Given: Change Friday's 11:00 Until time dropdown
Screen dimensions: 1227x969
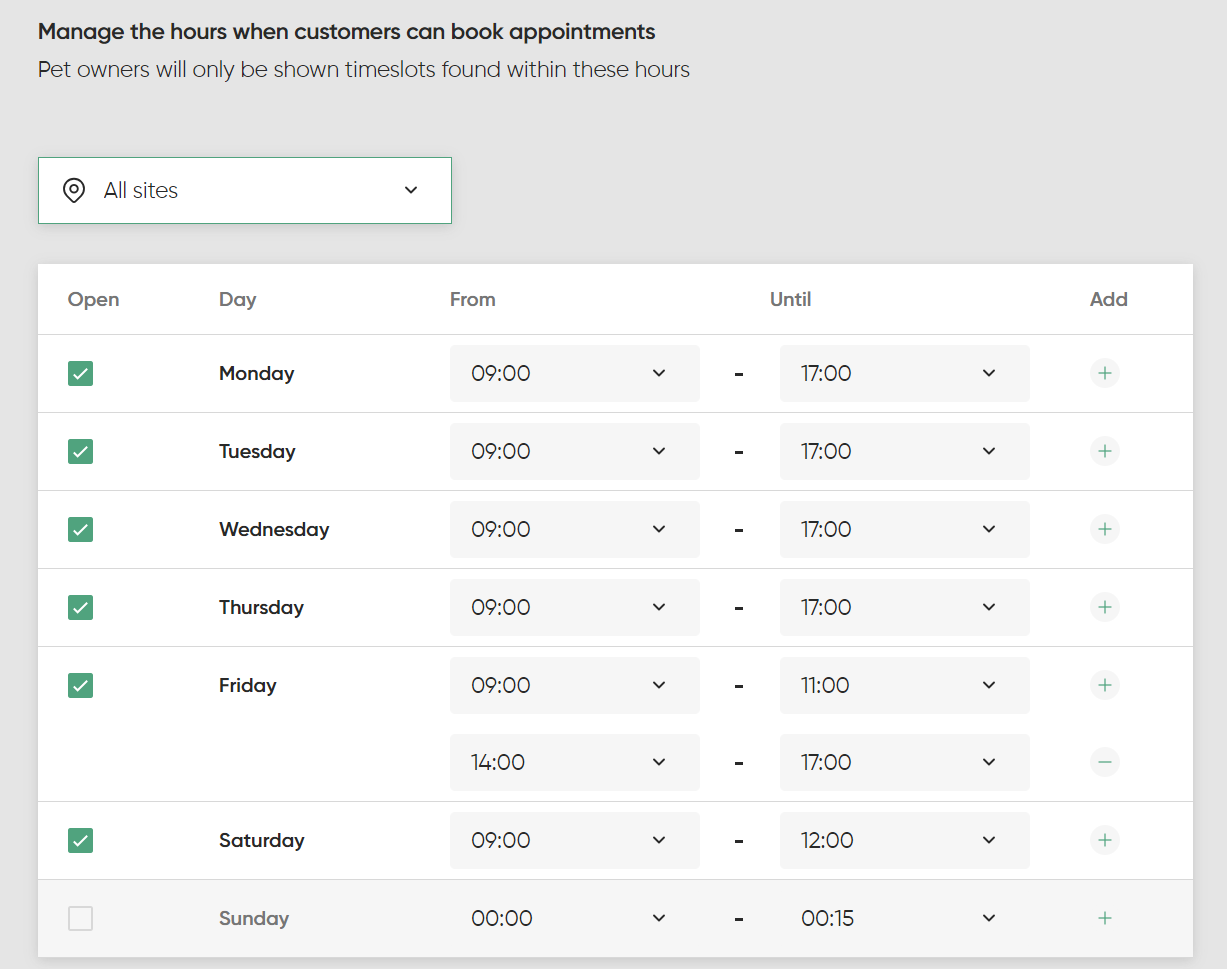Looking at the screenshot, I should (x=904, y=686).
